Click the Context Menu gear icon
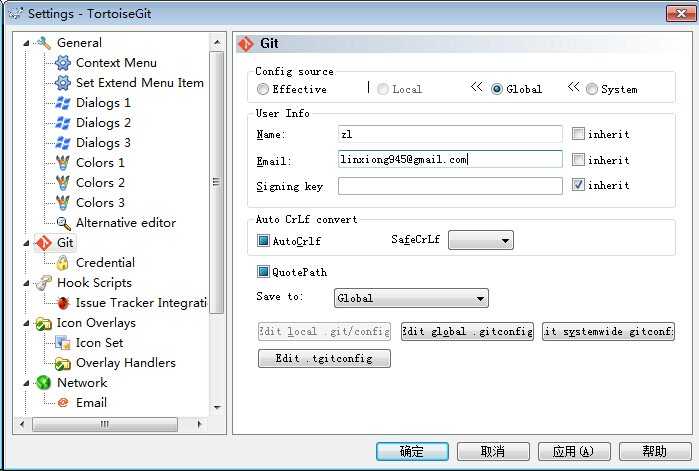This screenshot has height=471, width=699. coord(62,63)
